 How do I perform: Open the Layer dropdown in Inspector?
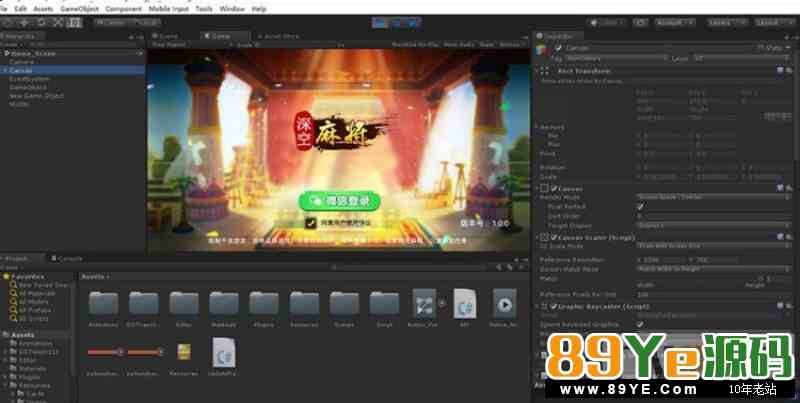[x=742, y=58]
